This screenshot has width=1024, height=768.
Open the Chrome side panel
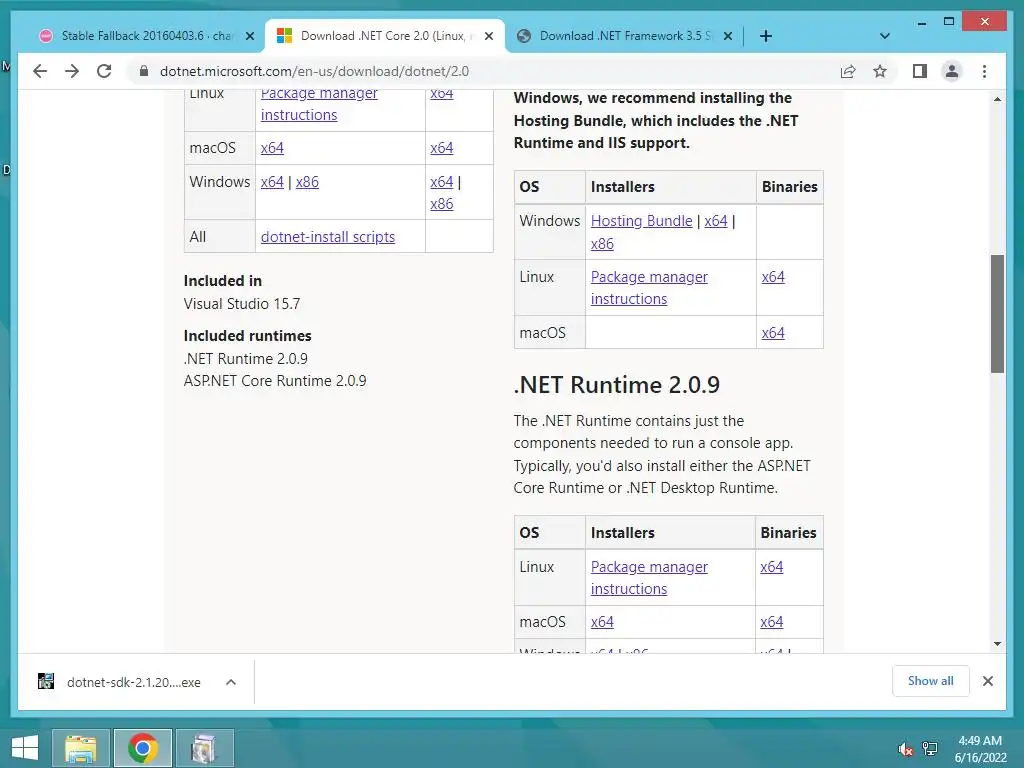click(920, 71)
